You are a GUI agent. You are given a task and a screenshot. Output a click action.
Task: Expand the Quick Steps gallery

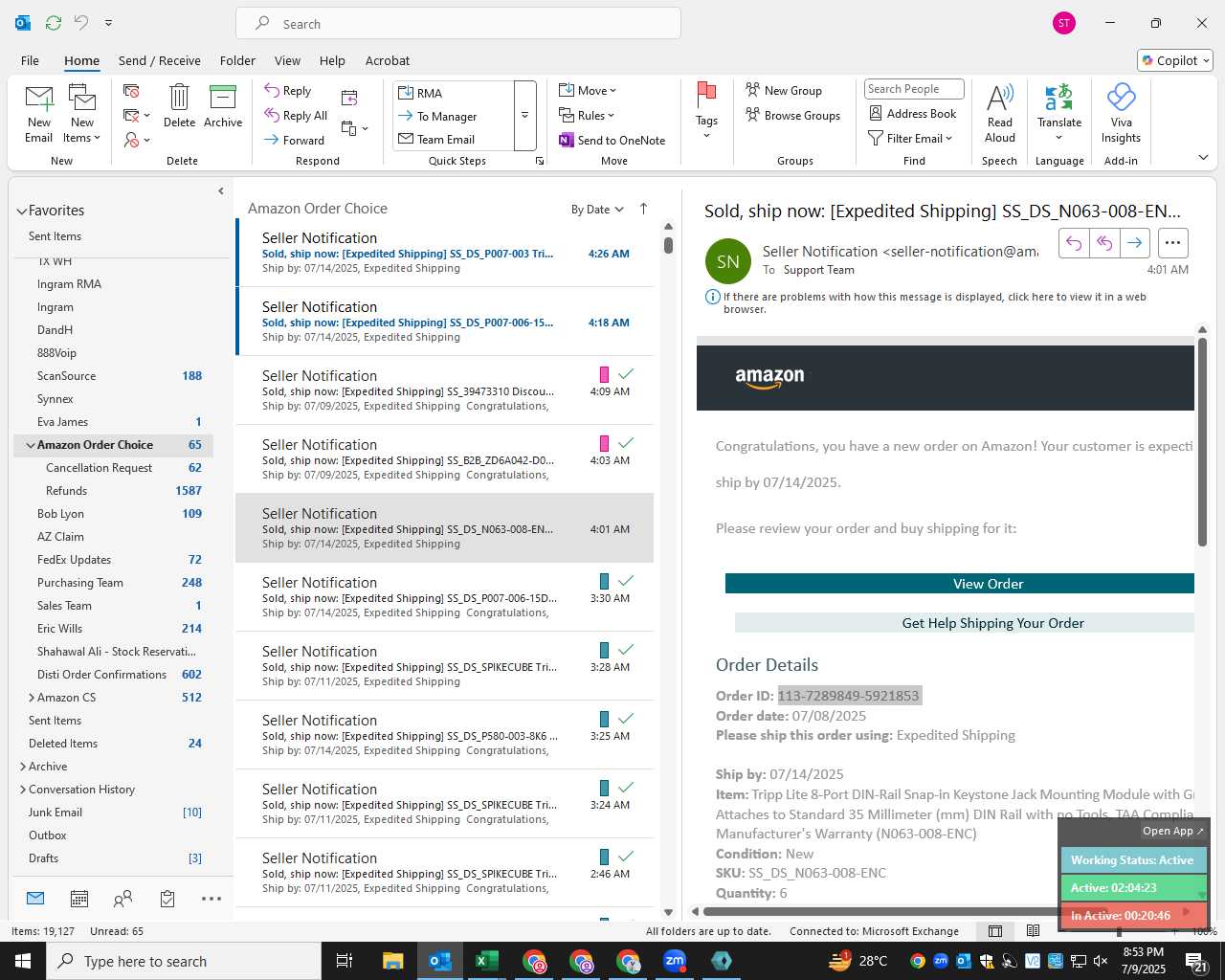(x=524, y=116)
